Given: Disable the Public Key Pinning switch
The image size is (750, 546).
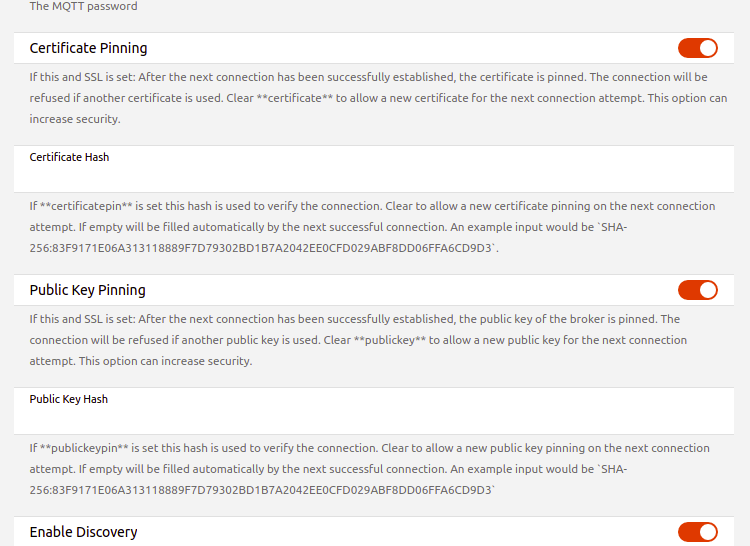Looking at the screenshot, I should pos(697,290).
